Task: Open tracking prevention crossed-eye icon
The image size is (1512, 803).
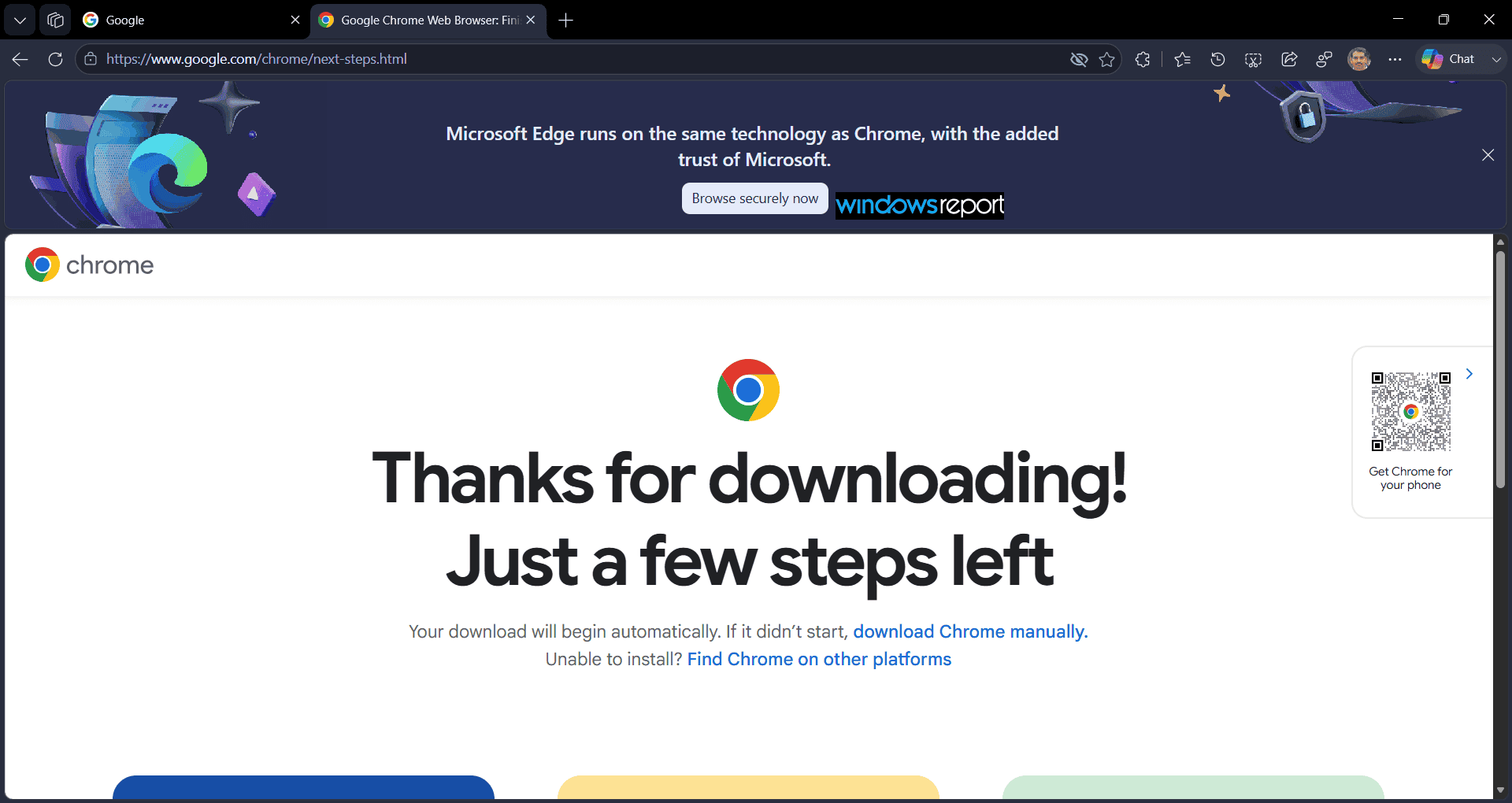Action: coord(1079,59)
